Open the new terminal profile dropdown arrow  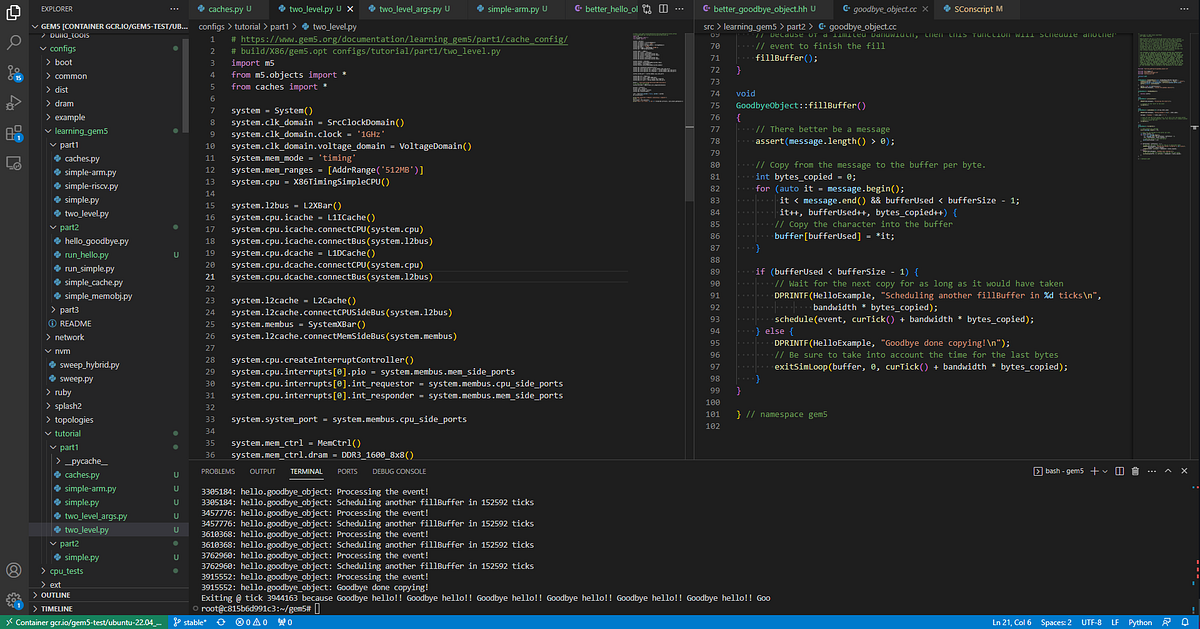click(1103, 471)
